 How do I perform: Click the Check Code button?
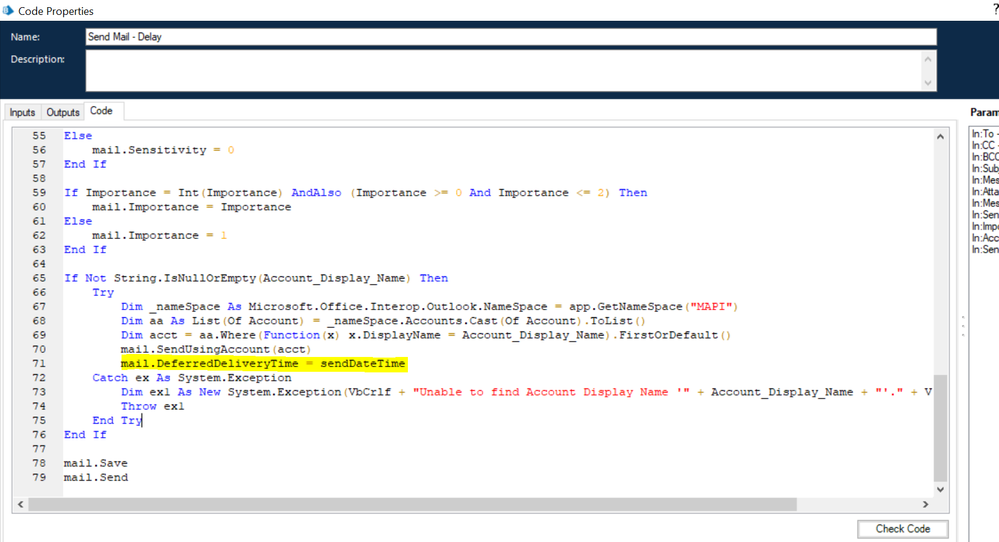pyautogui.click(x=902, y=529)
